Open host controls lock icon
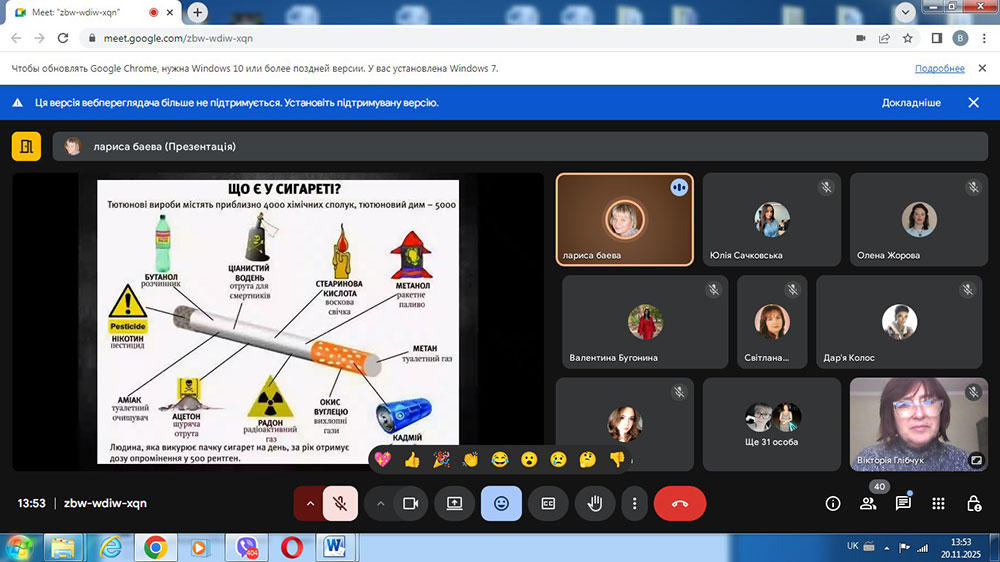 (x=973, y=504)
